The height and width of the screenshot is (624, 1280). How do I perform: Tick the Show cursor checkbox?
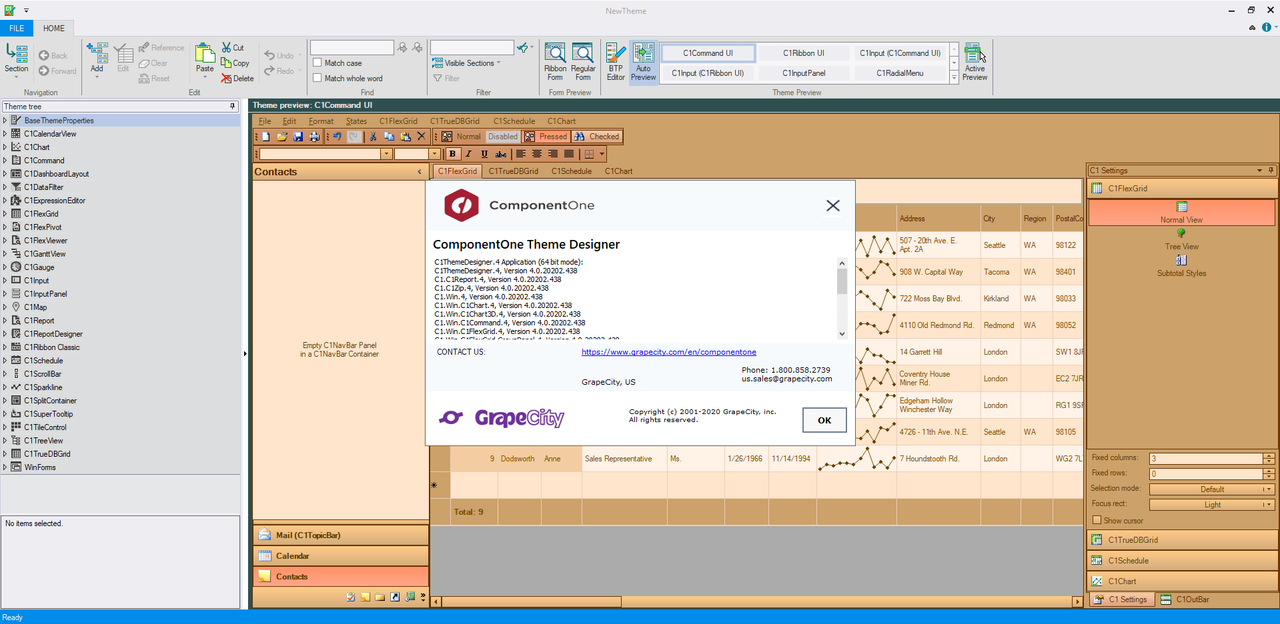click(1096, 520)
